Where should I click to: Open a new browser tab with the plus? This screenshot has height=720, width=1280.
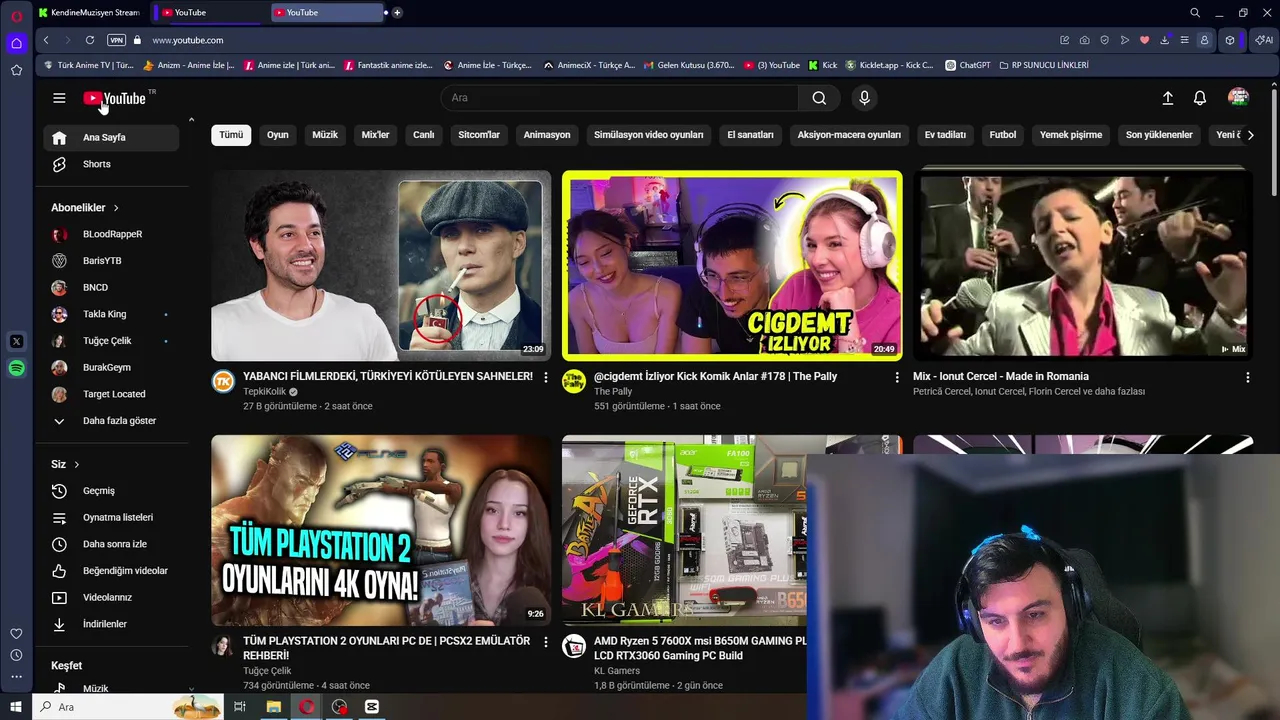[397, 13]
